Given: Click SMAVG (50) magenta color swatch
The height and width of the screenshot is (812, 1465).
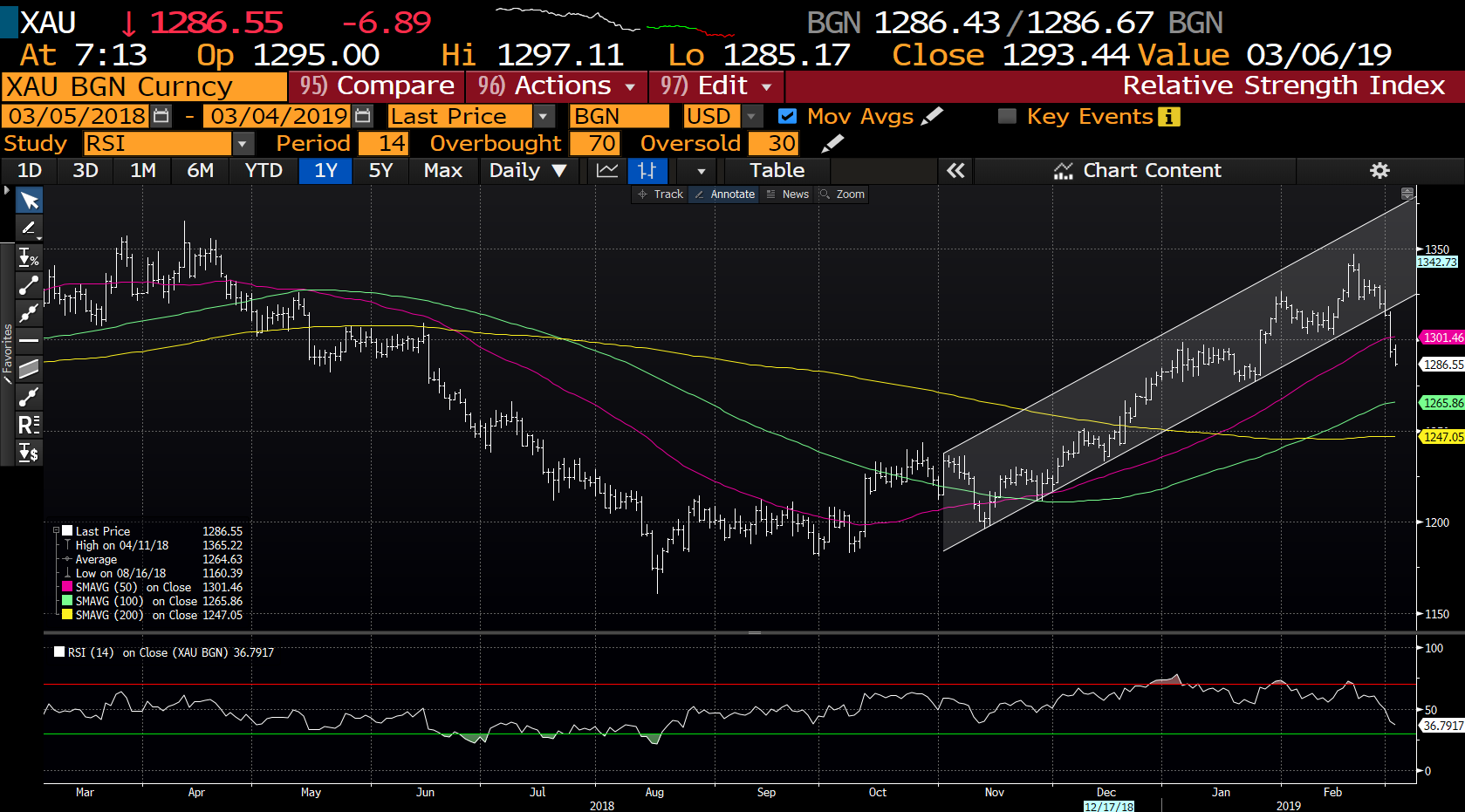Looking at the screenshot, I should pos(67,587).
